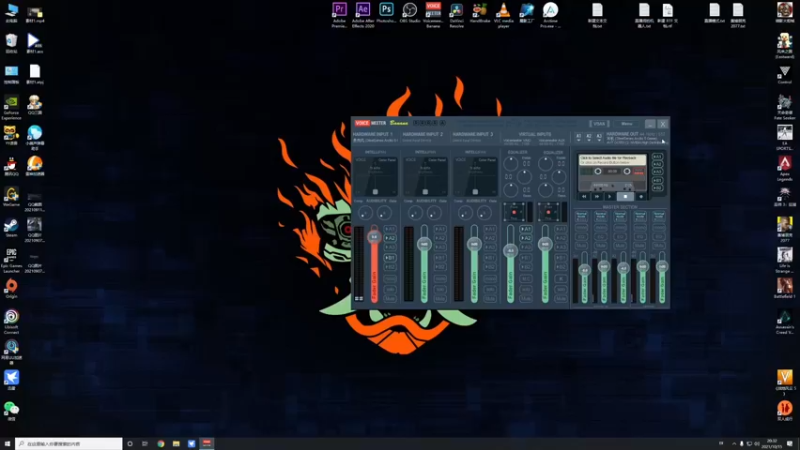Toggle A2 routing on Hardware Input 1
Screen dimensions: 800x450
point(390,238)
